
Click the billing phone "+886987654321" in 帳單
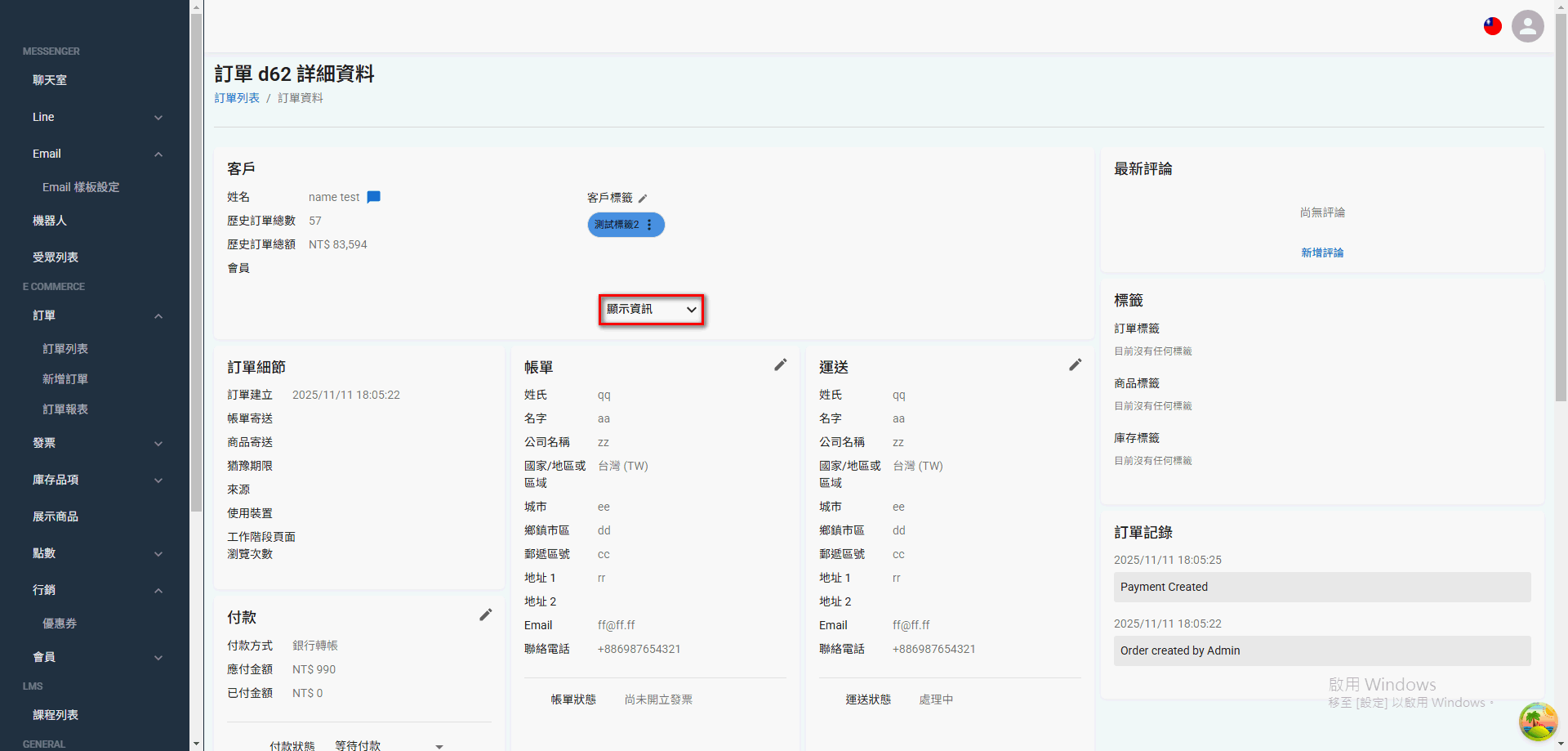639,649
